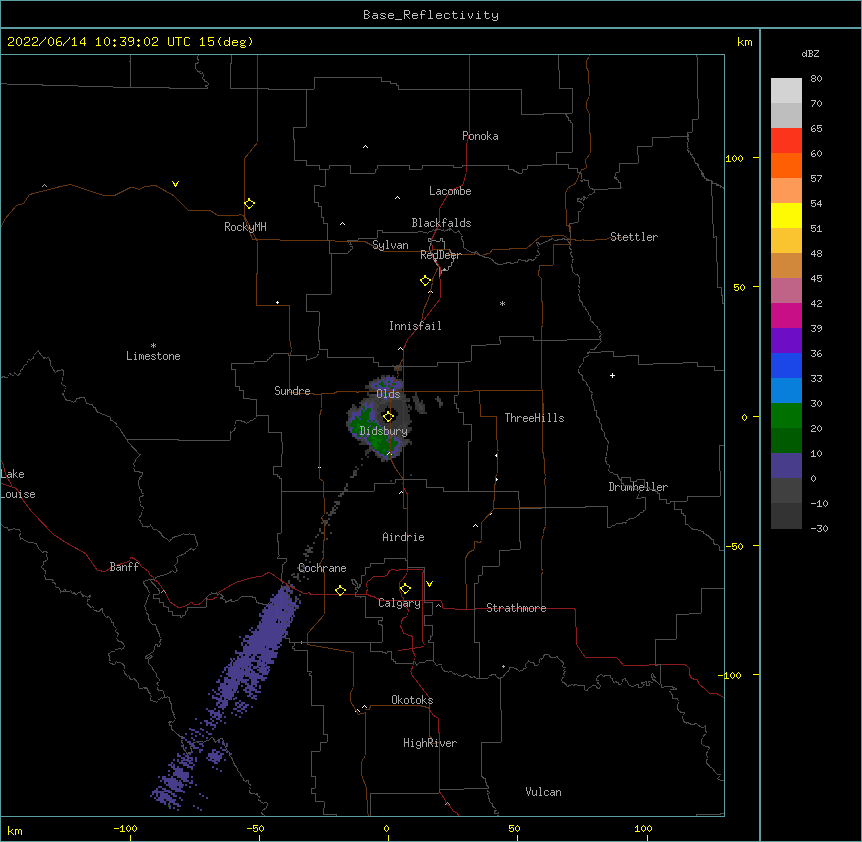Click the white plus marker north of Drumheller
This screenshot has width=862, height=842.
612,375
